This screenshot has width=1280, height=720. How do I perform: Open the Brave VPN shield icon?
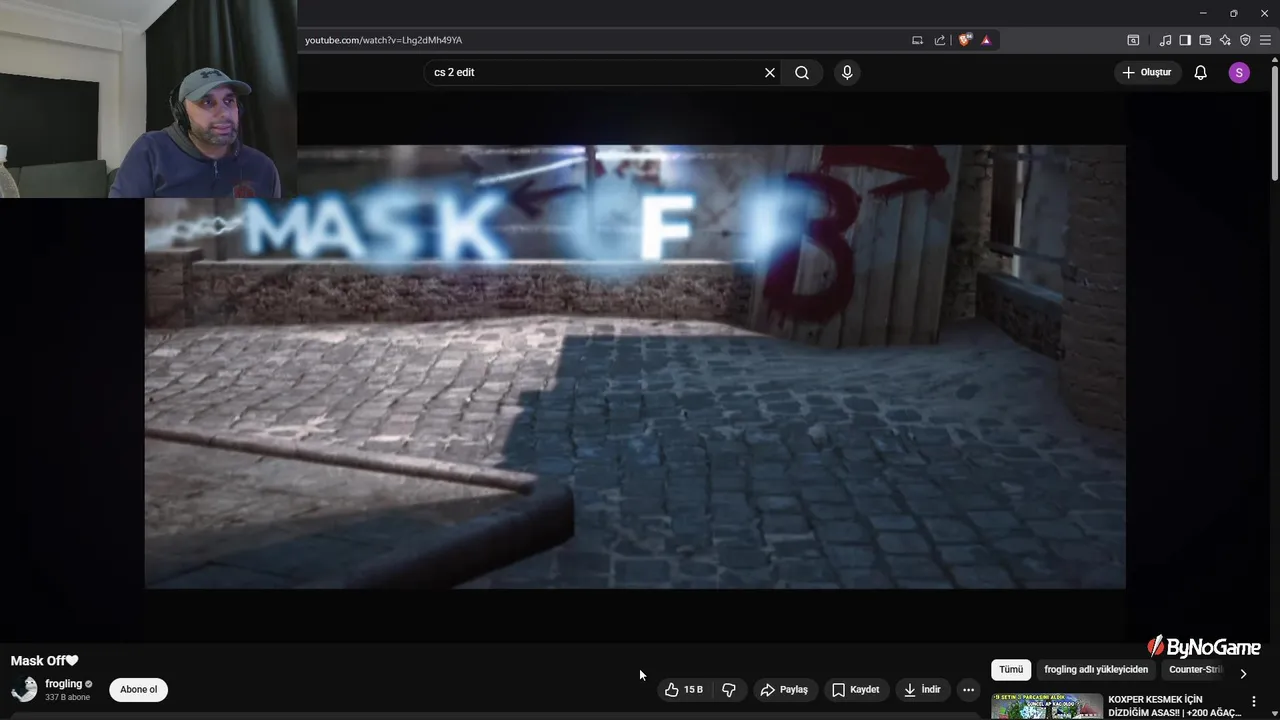tap(1245, 40)
